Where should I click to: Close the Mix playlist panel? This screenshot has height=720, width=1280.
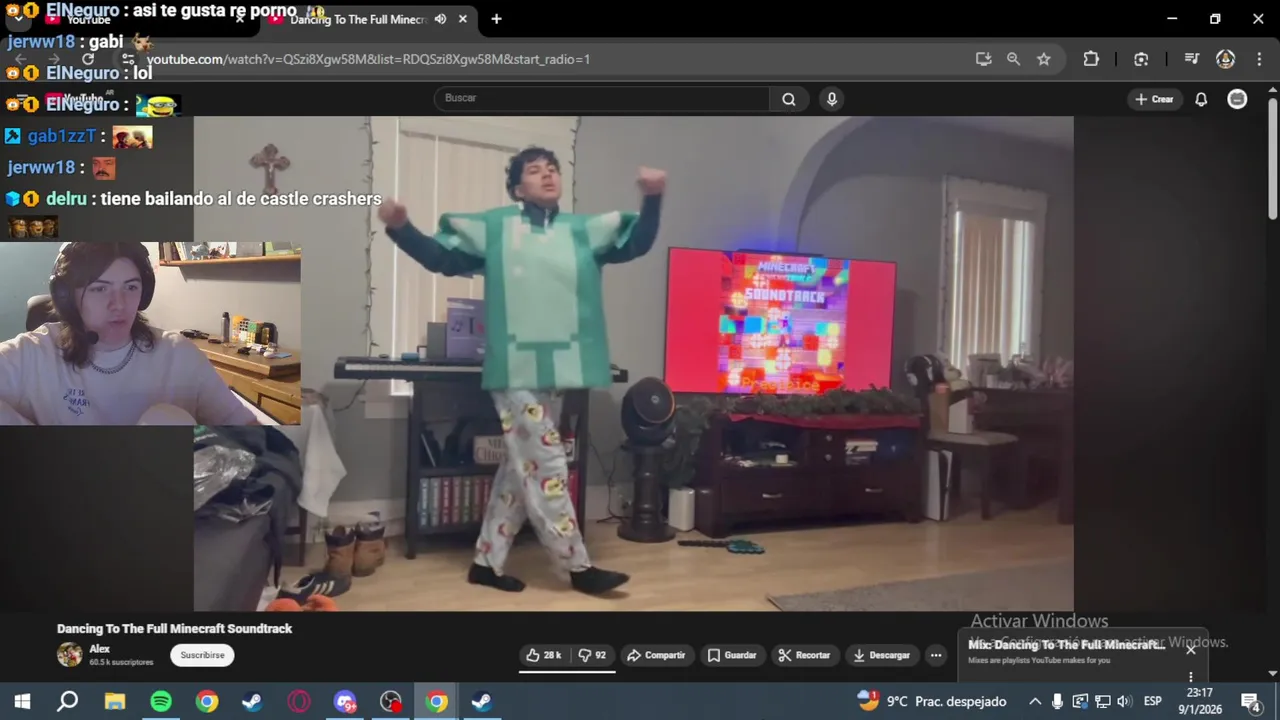pos(1191,648)
